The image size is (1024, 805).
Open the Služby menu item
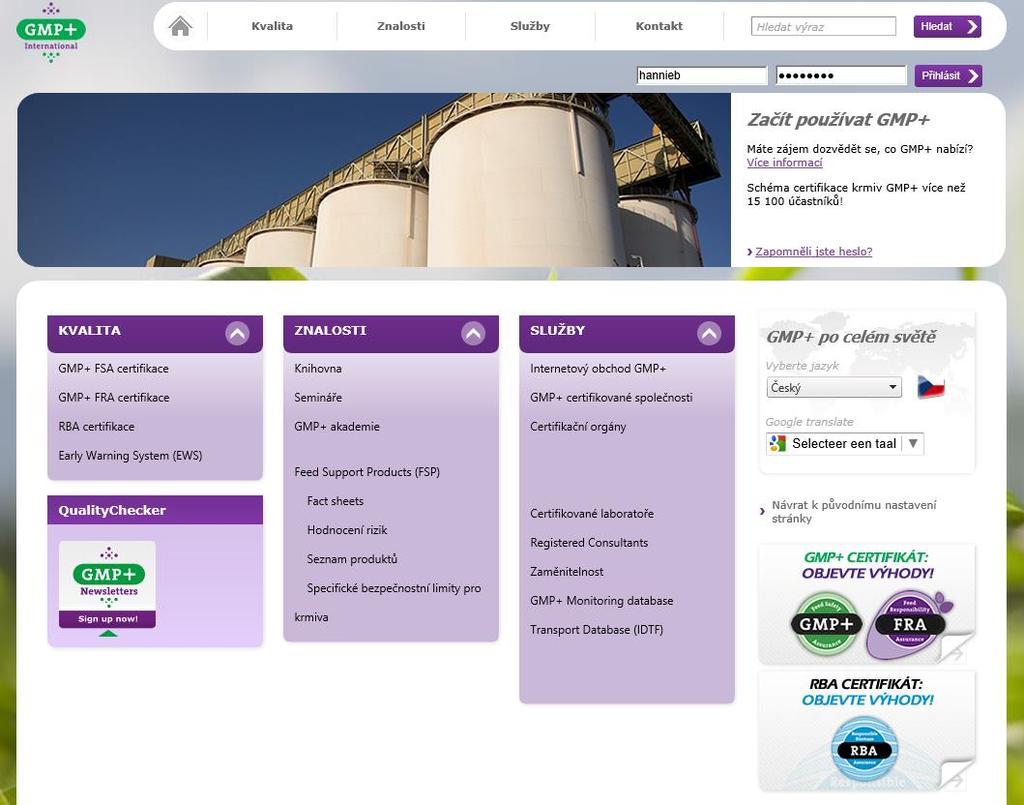pos(530,26)
